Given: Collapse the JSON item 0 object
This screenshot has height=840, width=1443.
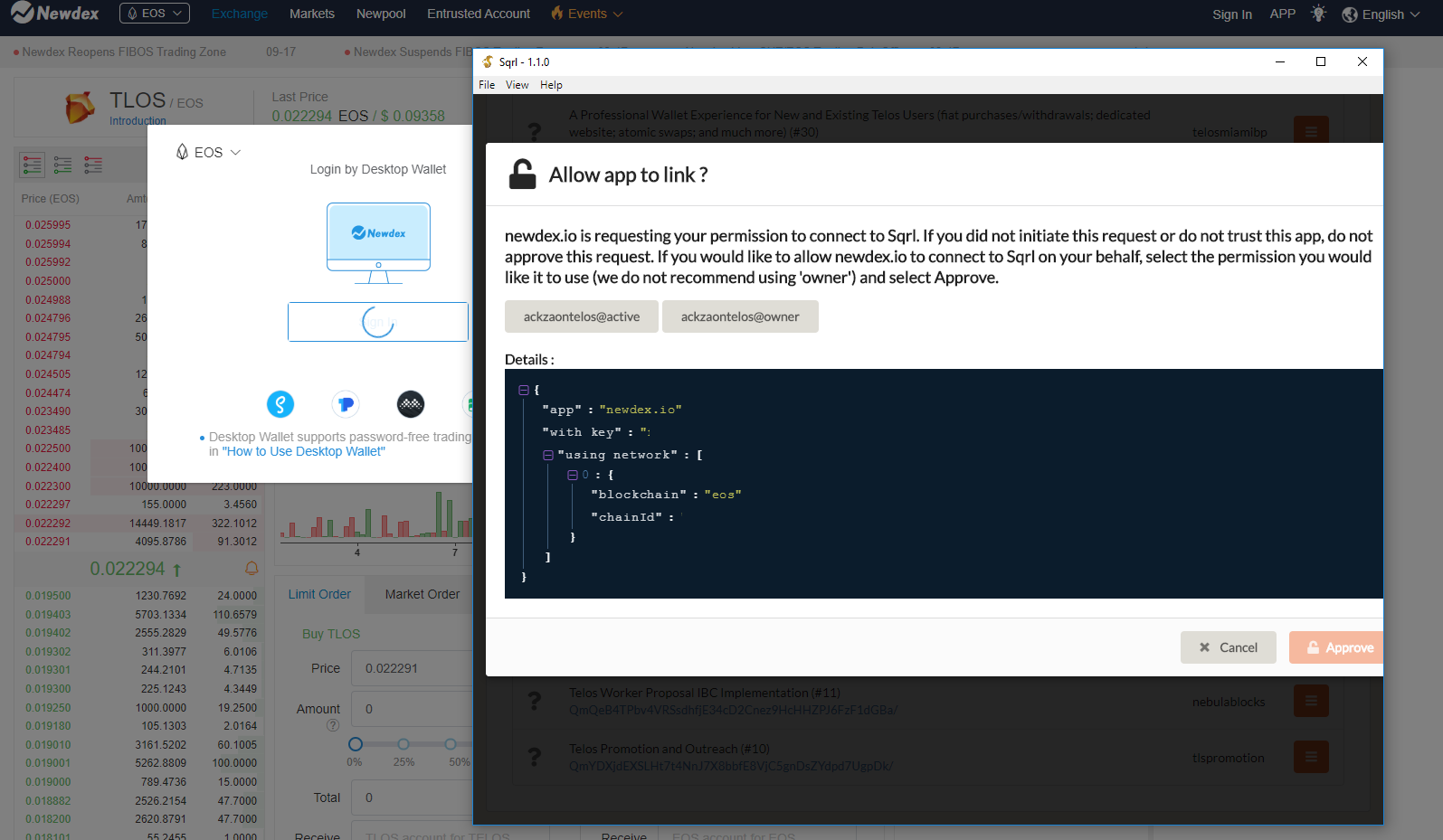Looking at the screenshot, I should (x=573, y=475).
